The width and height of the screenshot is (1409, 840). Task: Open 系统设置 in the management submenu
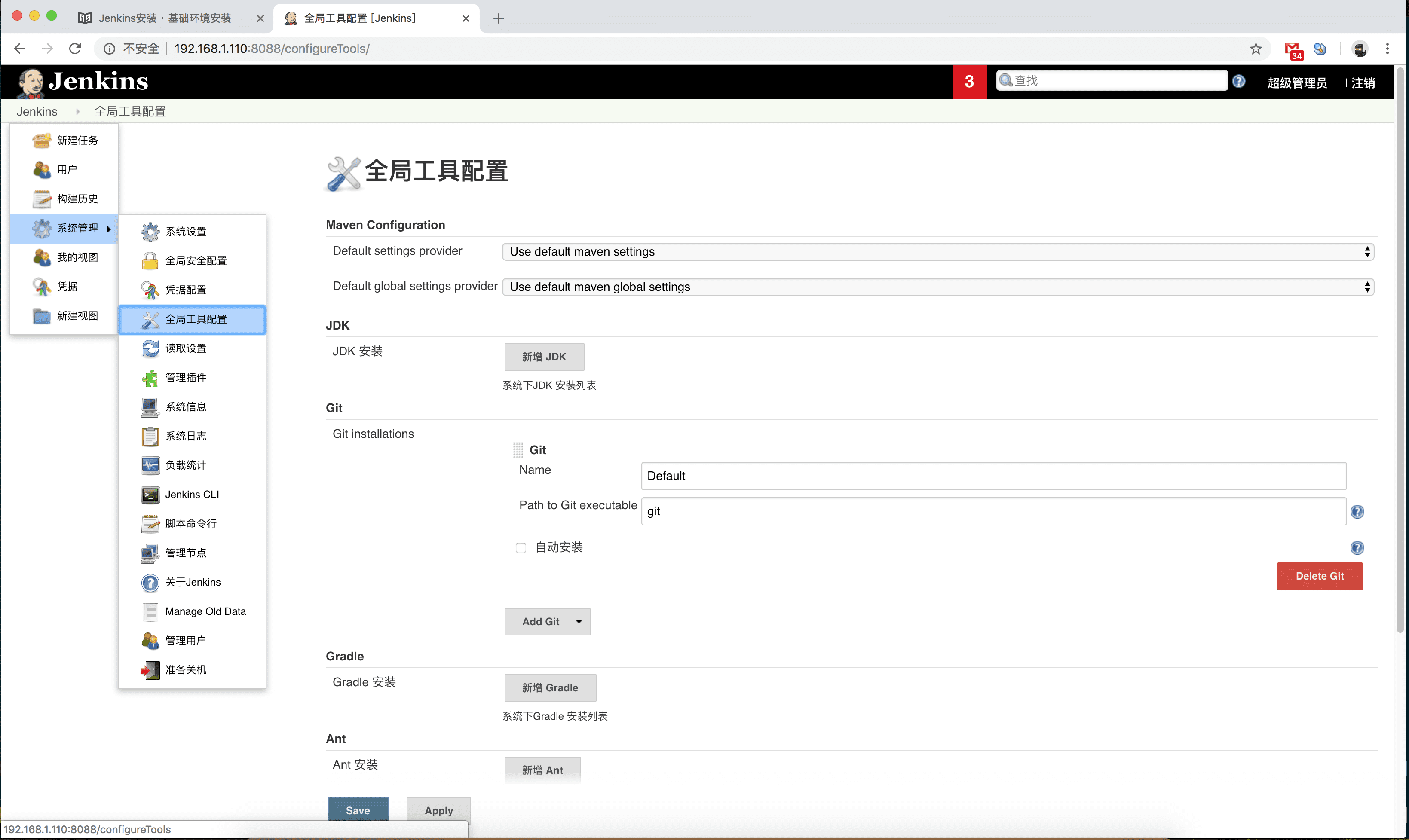point(186,232)
